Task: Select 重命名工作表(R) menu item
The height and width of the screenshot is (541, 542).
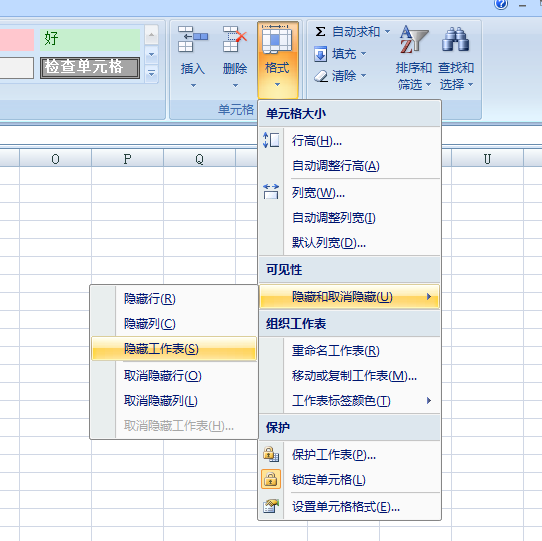Action: (x=349, y=351)
